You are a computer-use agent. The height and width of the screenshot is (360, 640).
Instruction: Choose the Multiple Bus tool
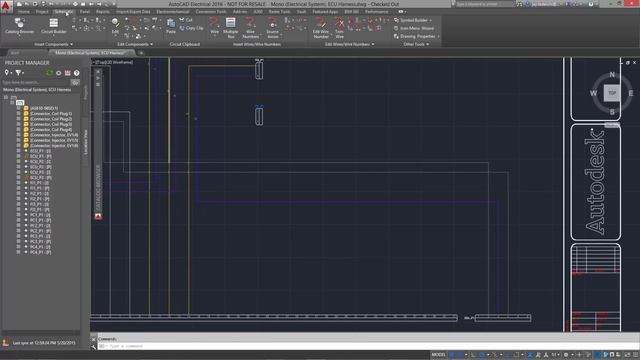point(231,28)
